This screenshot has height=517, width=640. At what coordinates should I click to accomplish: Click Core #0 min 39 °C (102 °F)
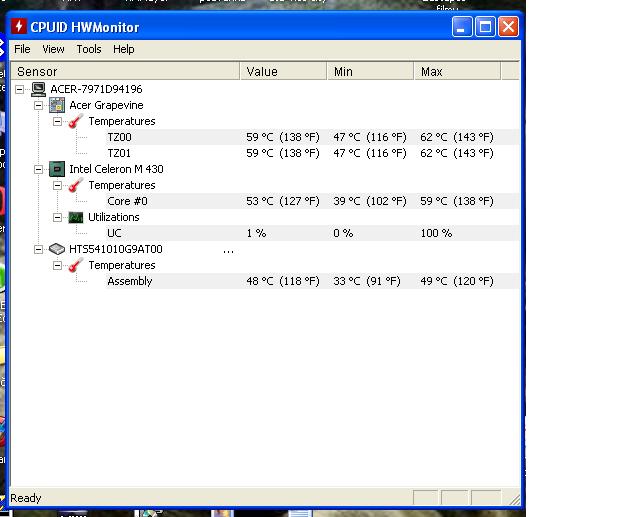(370, 201)
